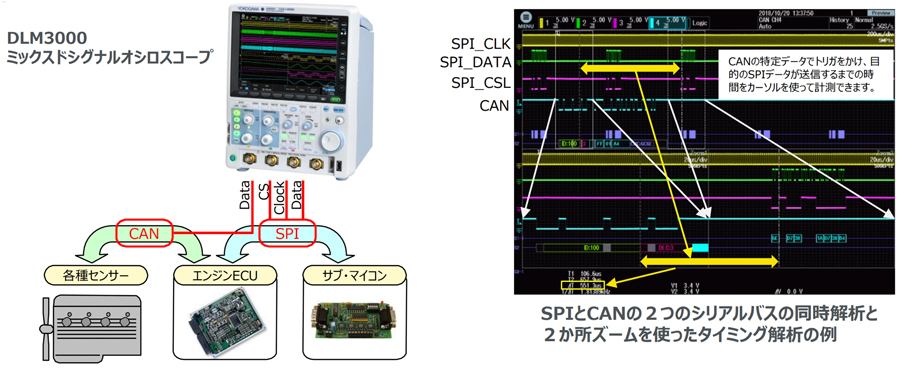Click the SPI_CLK signal label

pyautogui.click(x=480, y=43)
